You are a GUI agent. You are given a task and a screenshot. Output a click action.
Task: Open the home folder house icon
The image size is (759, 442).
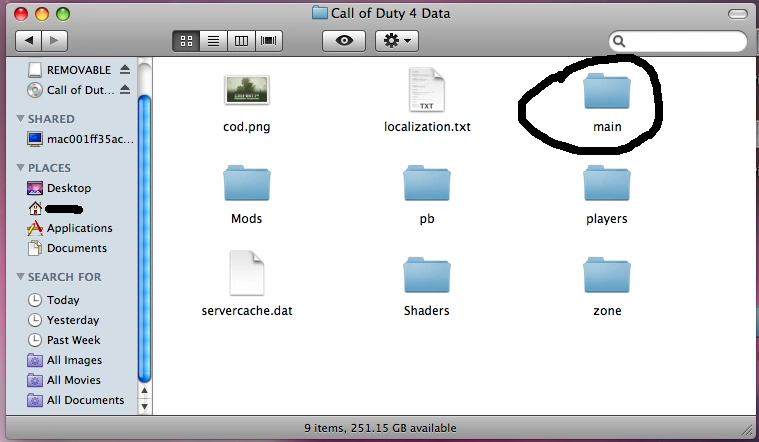[x=35, y=209]
